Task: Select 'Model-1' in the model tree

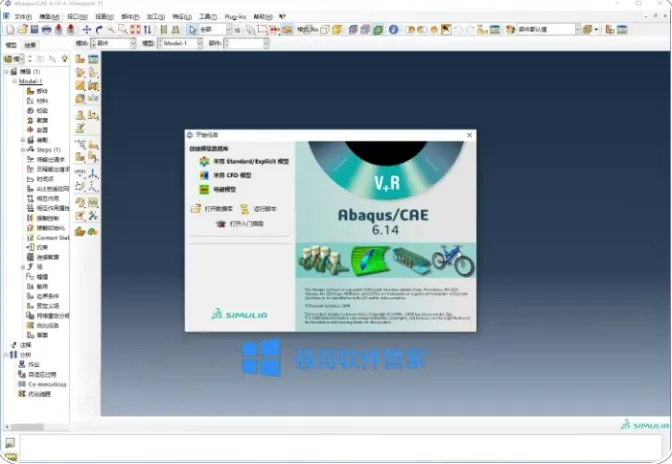Action: click(x=30, y=81)
